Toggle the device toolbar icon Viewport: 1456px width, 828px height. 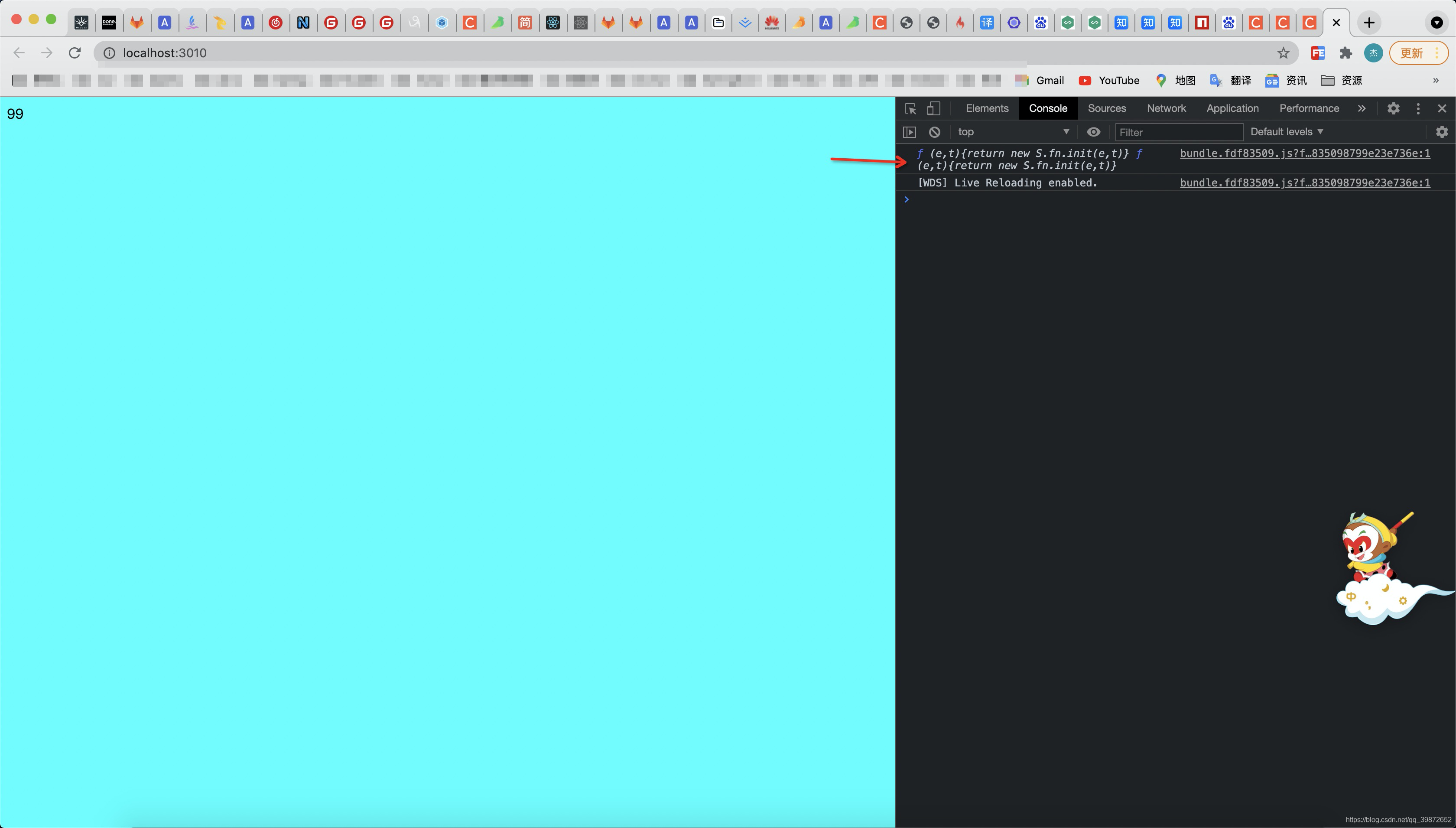(934, 109)
